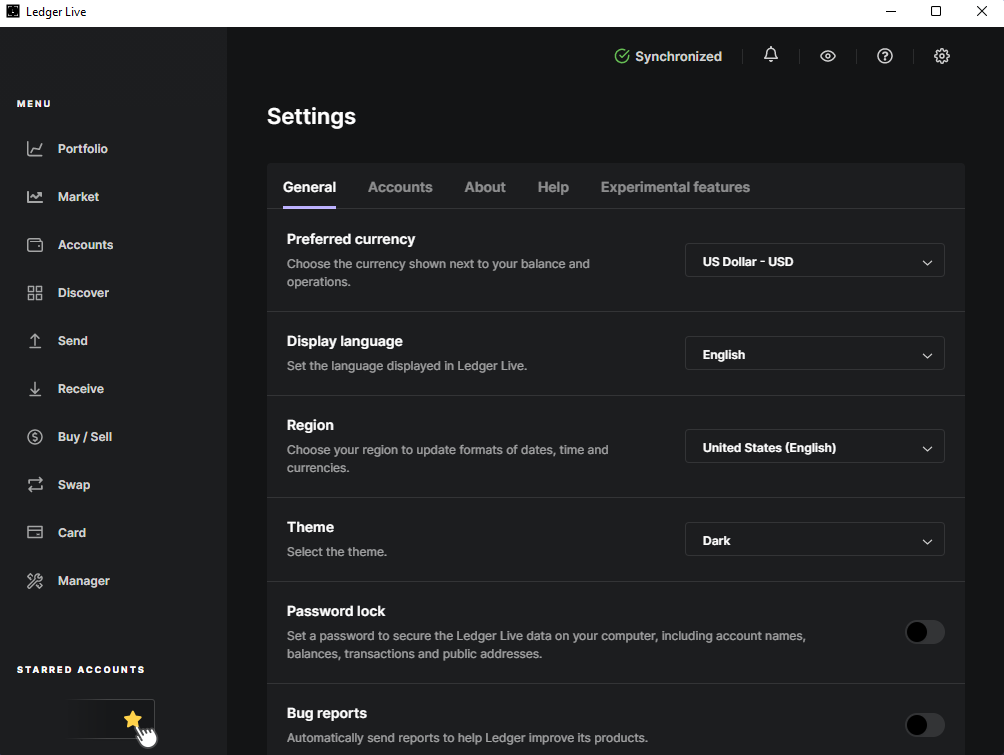Select the Send arrow icon
Screen dimensions: 1004x755
[35, 341]
